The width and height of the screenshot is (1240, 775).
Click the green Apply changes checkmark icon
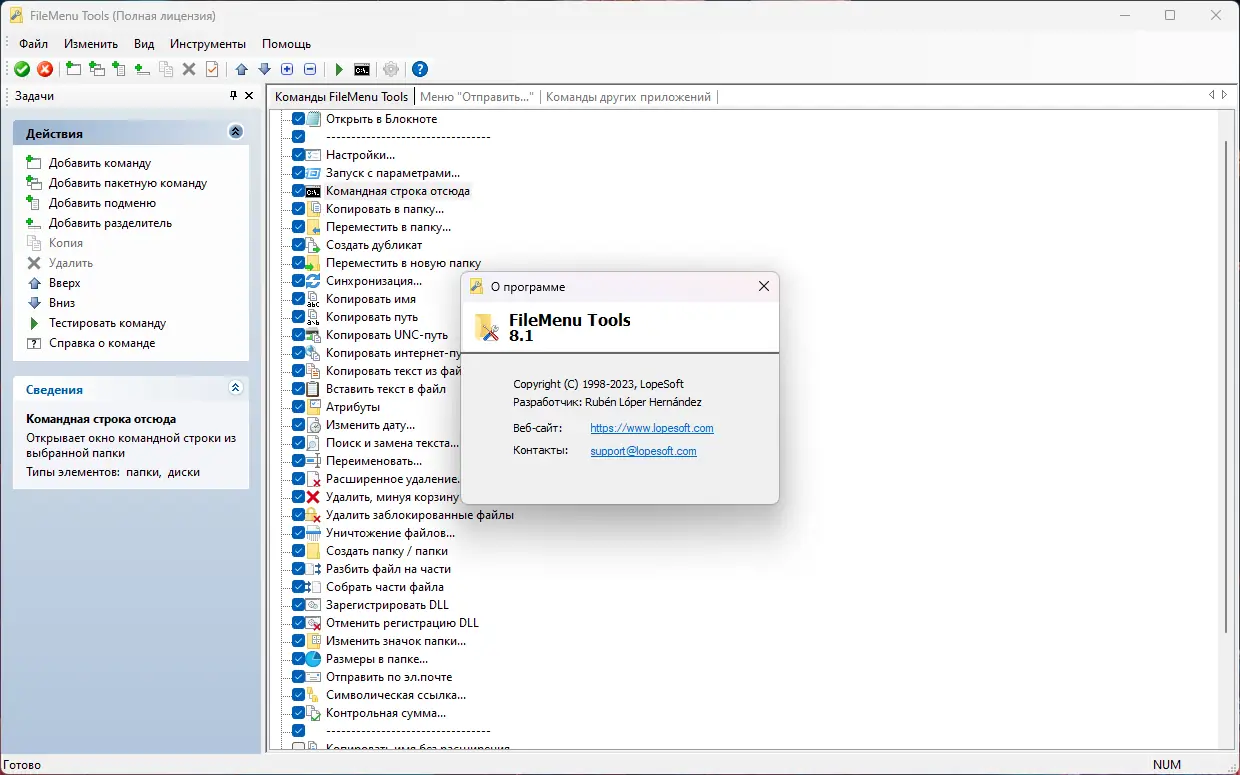pos(22,69)
